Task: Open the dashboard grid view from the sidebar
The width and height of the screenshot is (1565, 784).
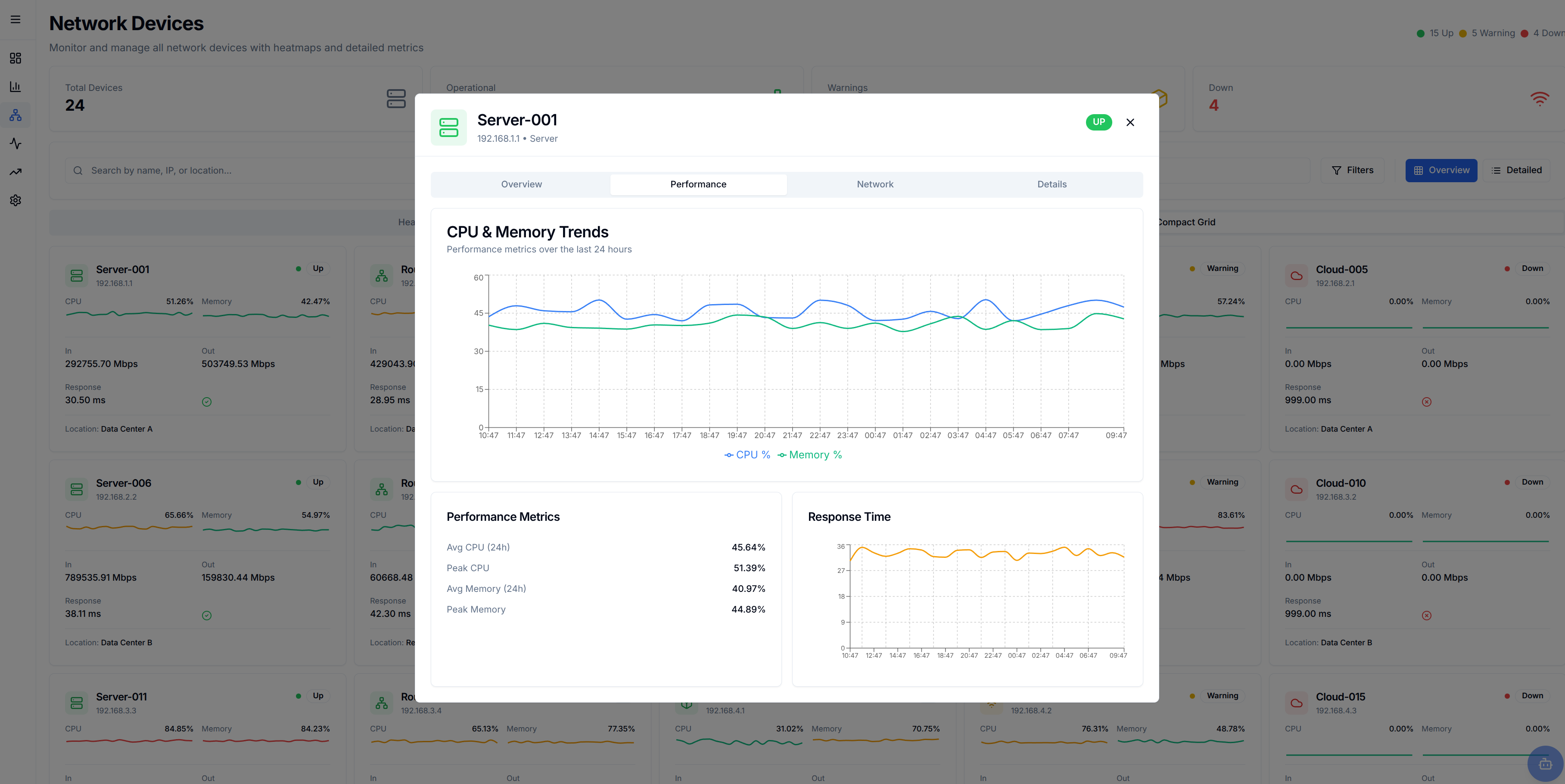Action: coord(15,58)
